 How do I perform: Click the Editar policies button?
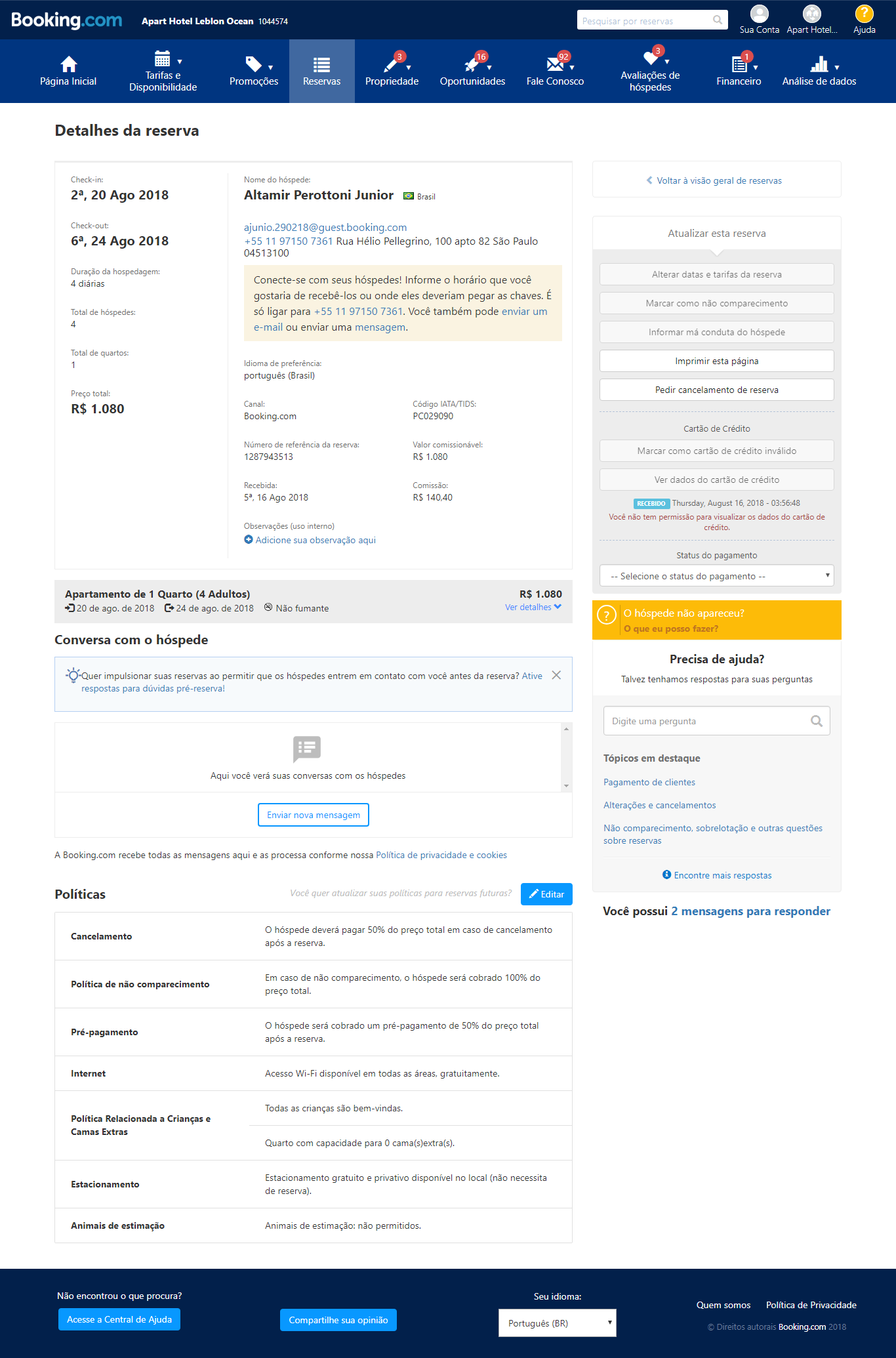tap(546, 894)
